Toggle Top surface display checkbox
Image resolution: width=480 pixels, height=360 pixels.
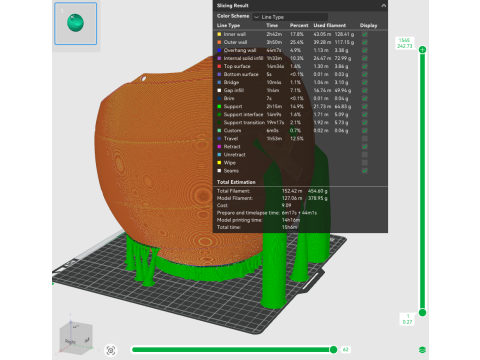365,66
